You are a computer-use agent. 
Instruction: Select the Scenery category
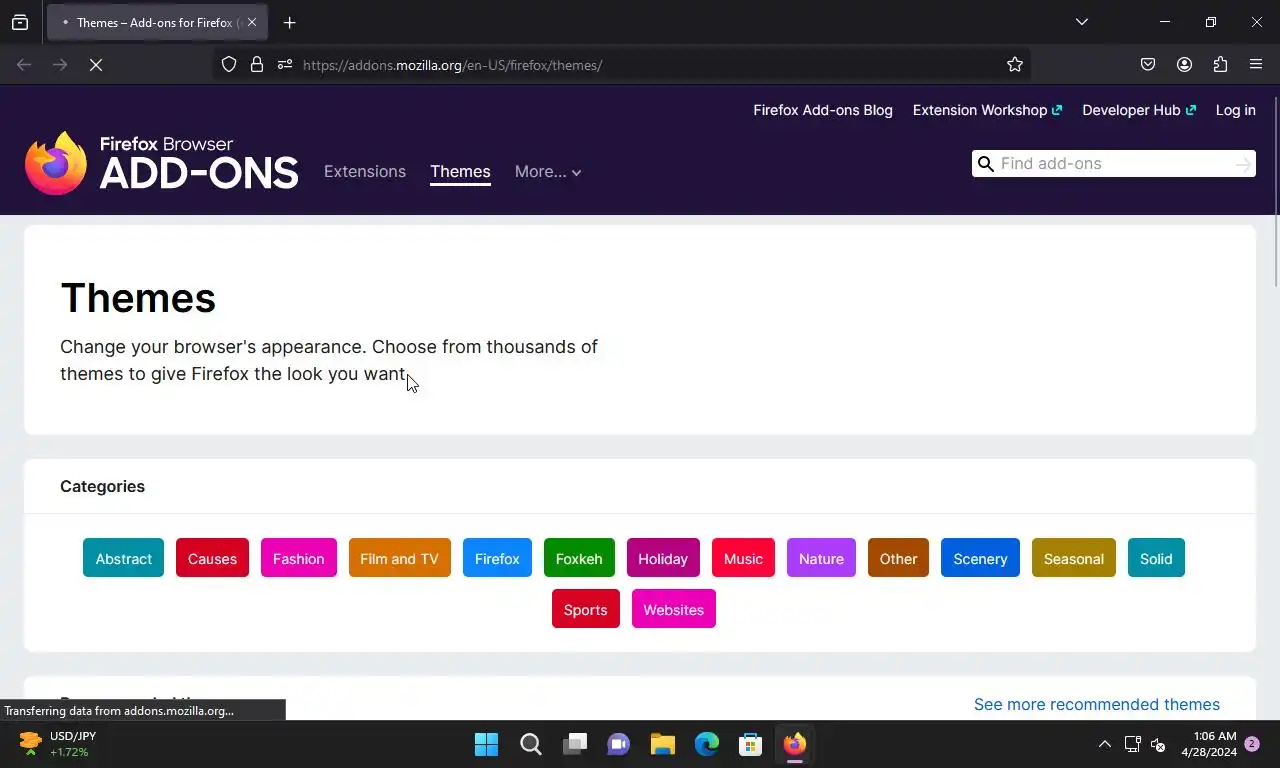click(x=980, y=558)
